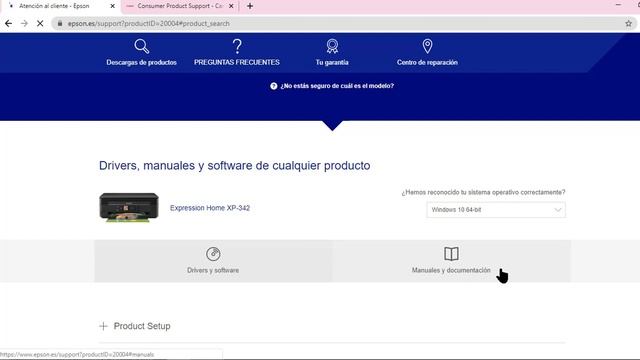640x360 pixels.
Task: Click the Centro de reparación location pin icon
Action: click(427, 46)
